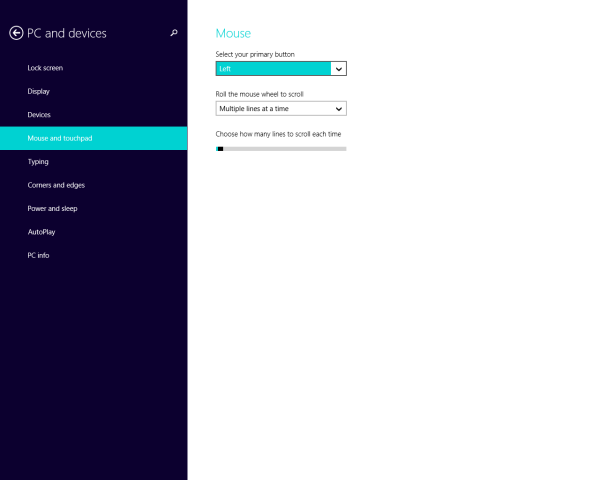Viewport: 600px width, 480px height.
Task: Click the PC and devices title
Action: pyautogui.click(x=67, y=33)
